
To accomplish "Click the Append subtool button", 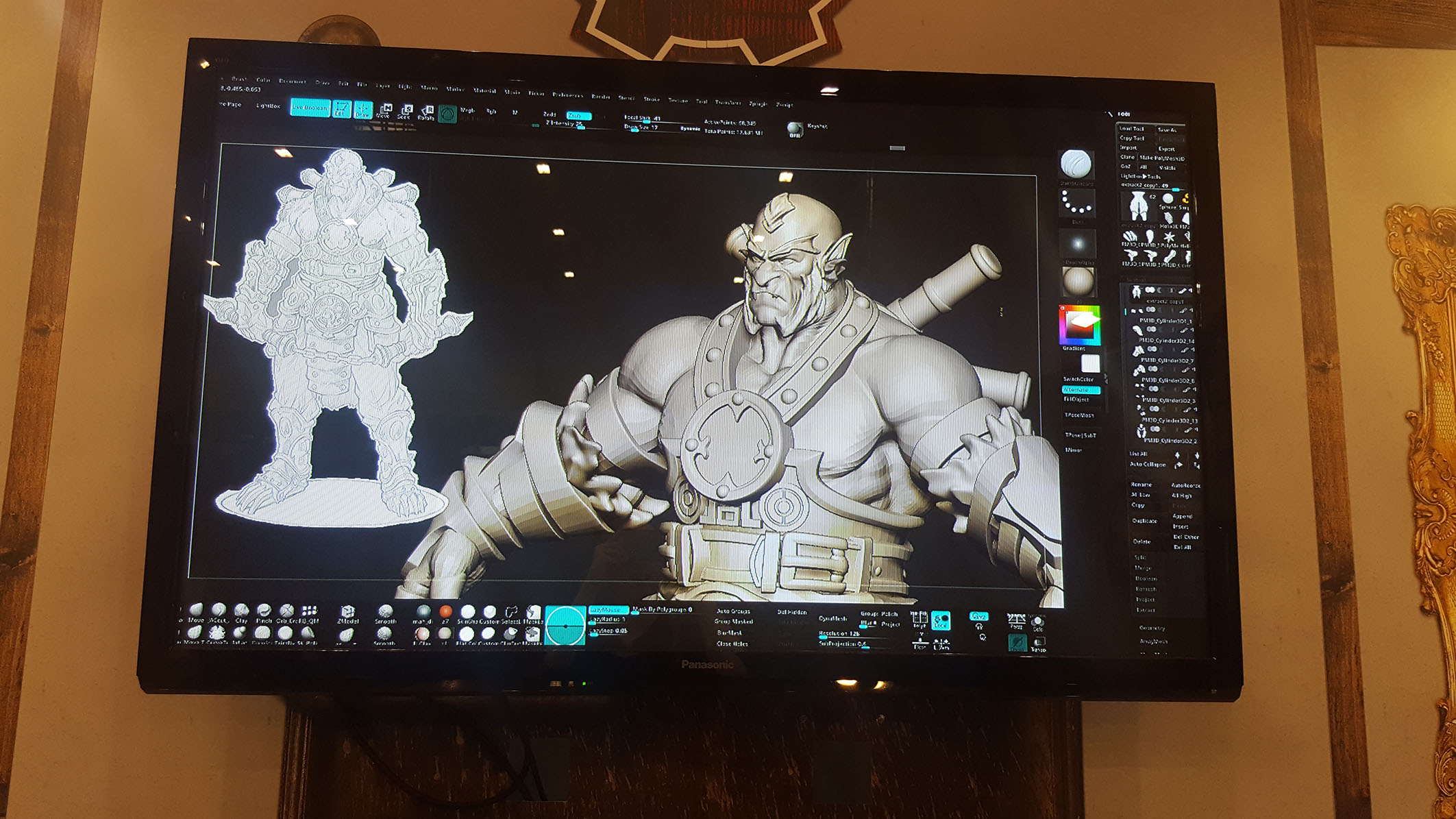I will [x=1183, y=516].
